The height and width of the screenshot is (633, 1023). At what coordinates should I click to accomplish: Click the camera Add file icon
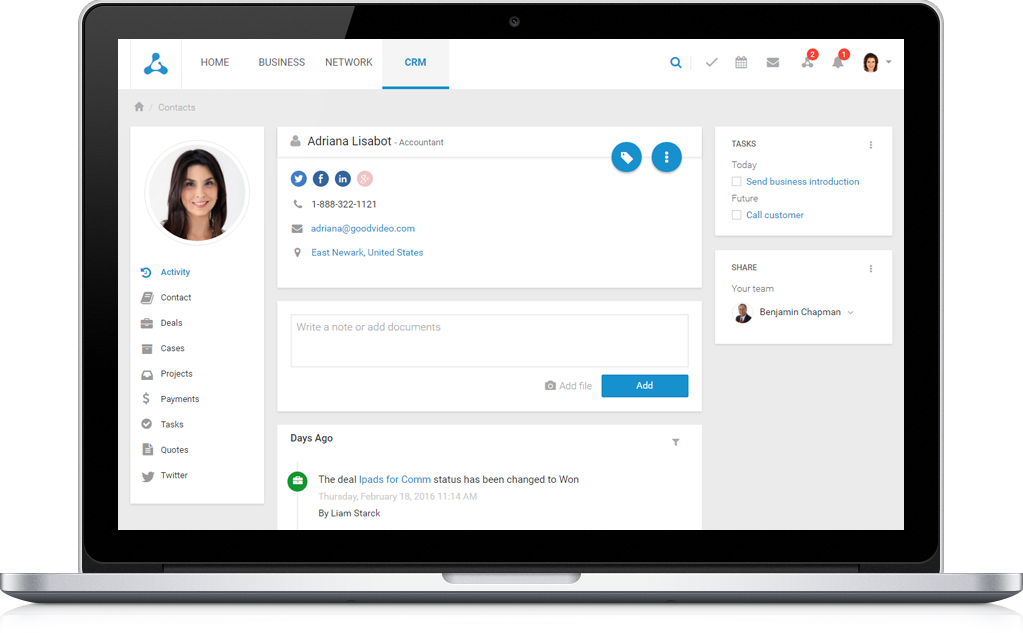point(550,386)
